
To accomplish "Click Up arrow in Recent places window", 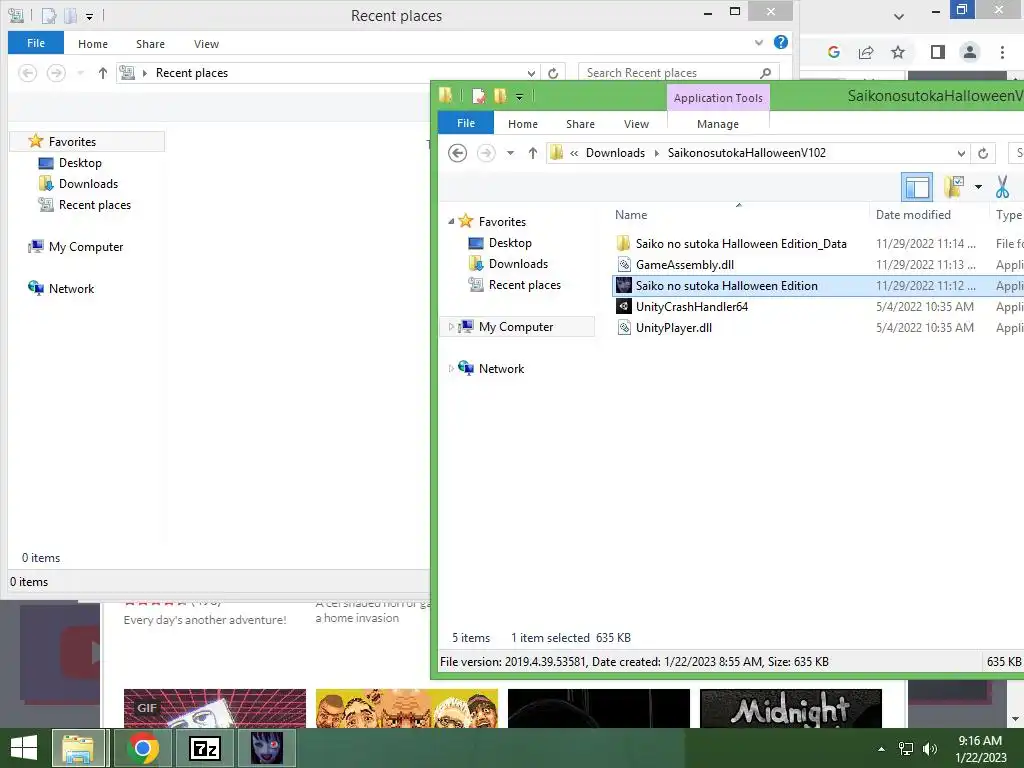I will tap(103, 73).
